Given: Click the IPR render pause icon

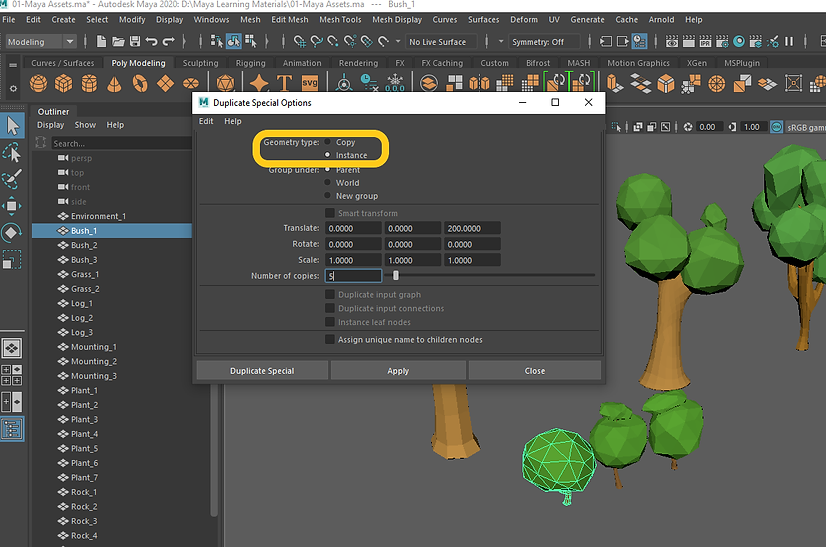Looking at the screenshot, I should pos(789,41).
